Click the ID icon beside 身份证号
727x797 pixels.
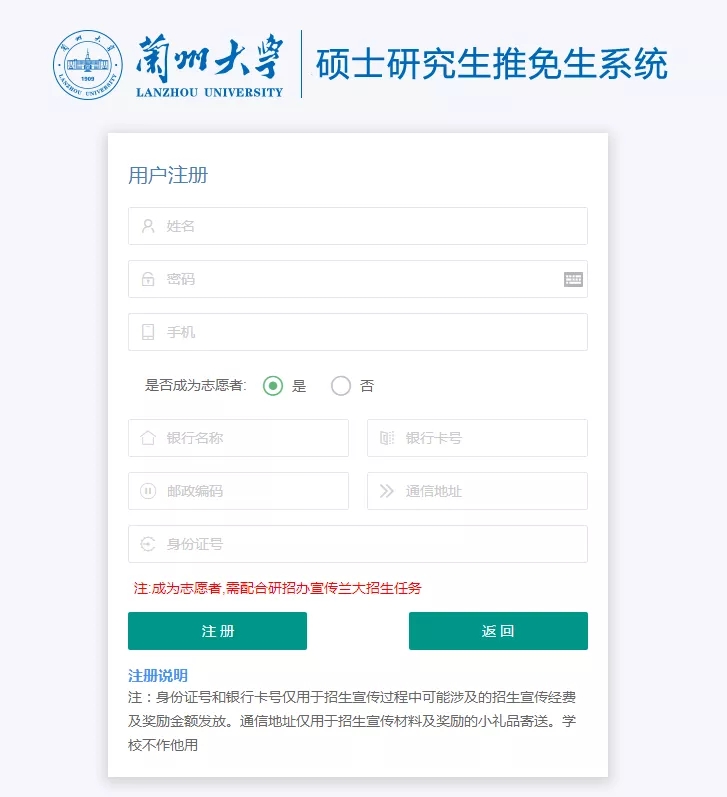pos(148,544)
